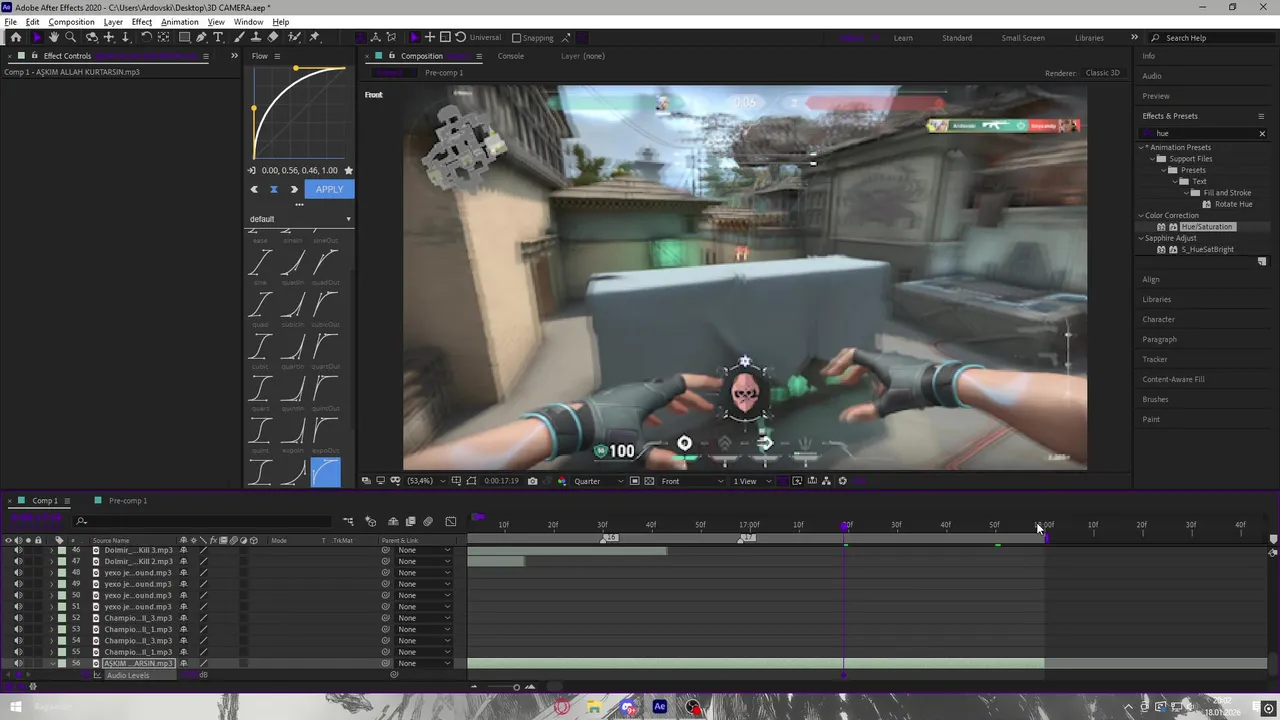The width and height of the screenshot is (1280, 720).
Task: Toggle Fast Previews in the viewer footer
Action: [797, 481]
